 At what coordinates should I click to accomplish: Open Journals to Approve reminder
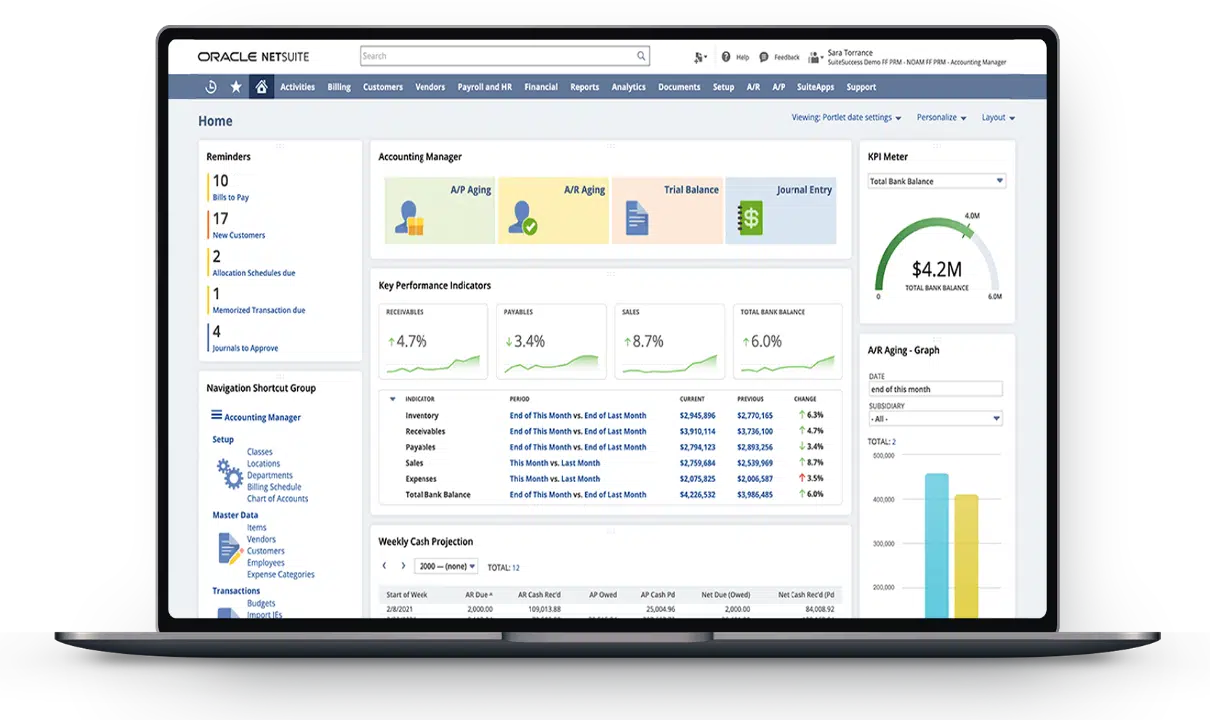(x=245, y=348)
